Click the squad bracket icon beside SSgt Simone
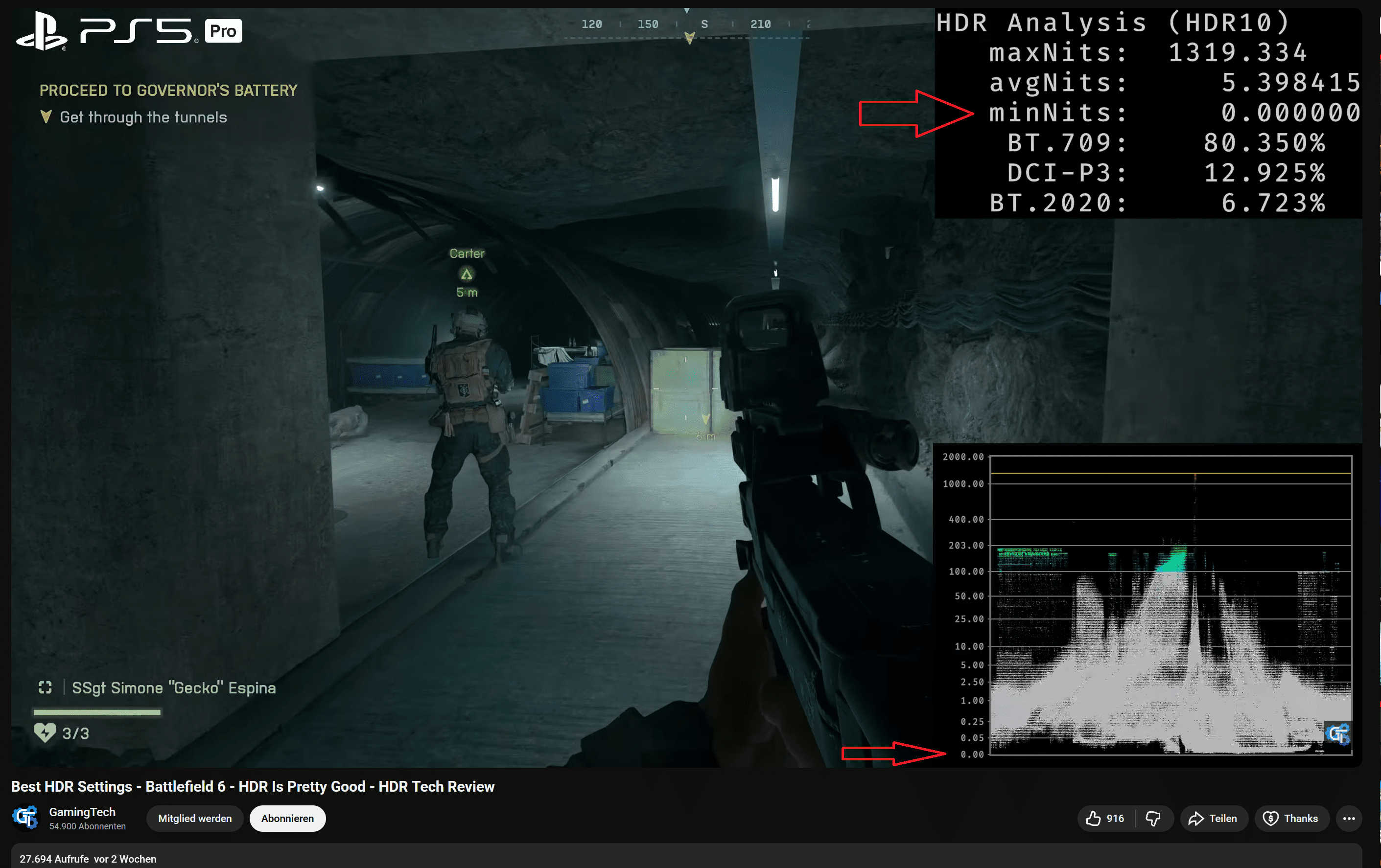The image size is (1381, 868). click(46, 687)
